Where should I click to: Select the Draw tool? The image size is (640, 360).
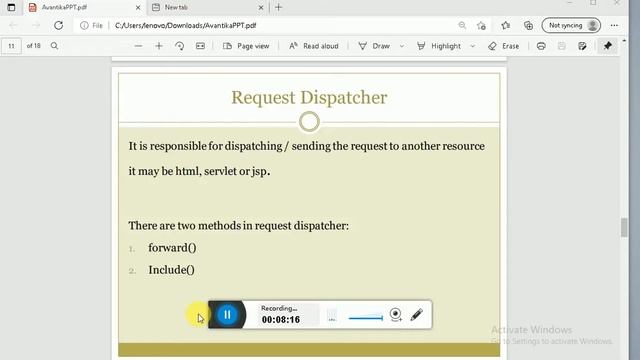[374, 46]
